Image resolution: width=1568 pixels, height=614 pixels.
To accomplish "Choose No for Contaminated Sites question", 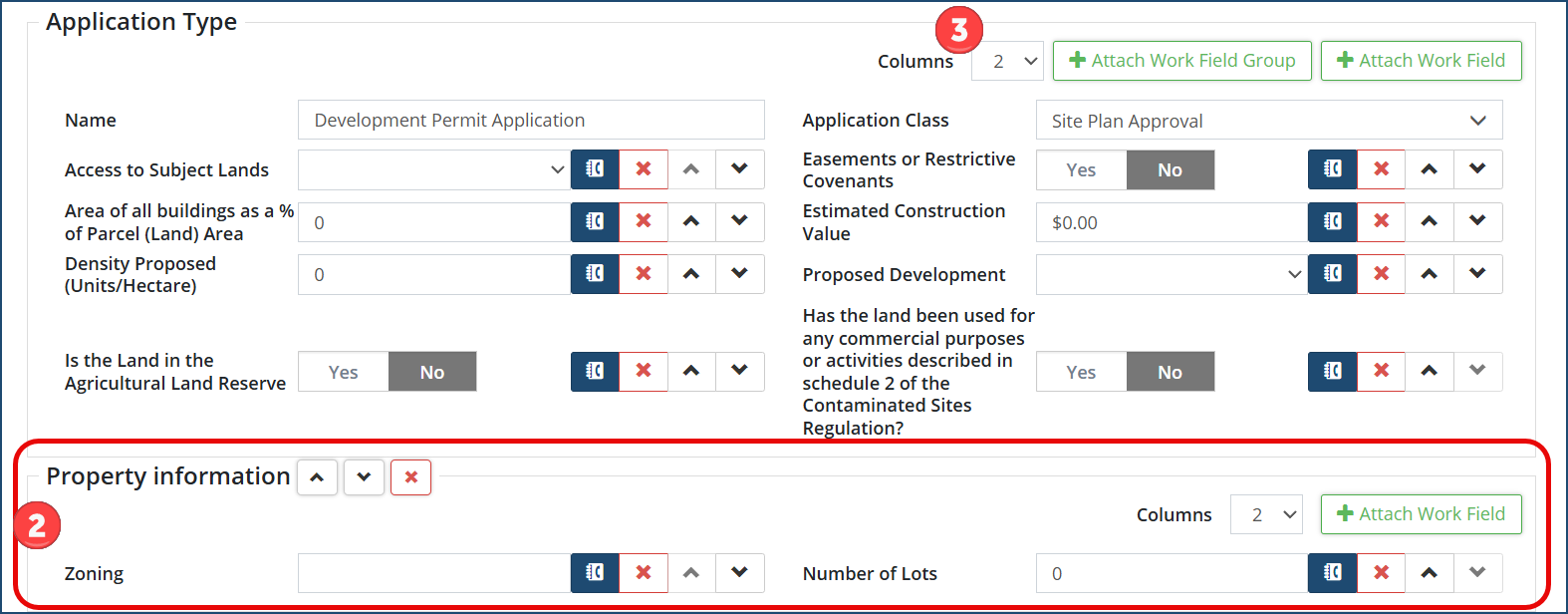I will click(1170, 372).
